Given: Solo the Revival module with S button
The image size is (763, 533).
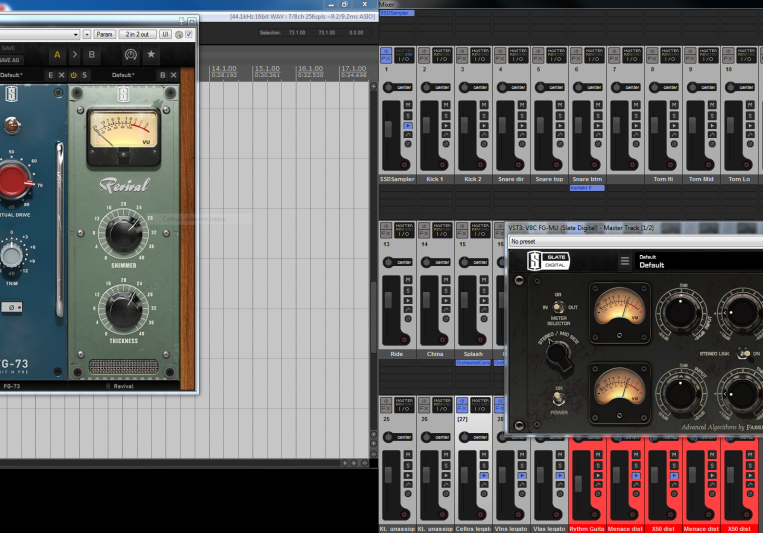Looking at the screenshot, I should (84, 75).
